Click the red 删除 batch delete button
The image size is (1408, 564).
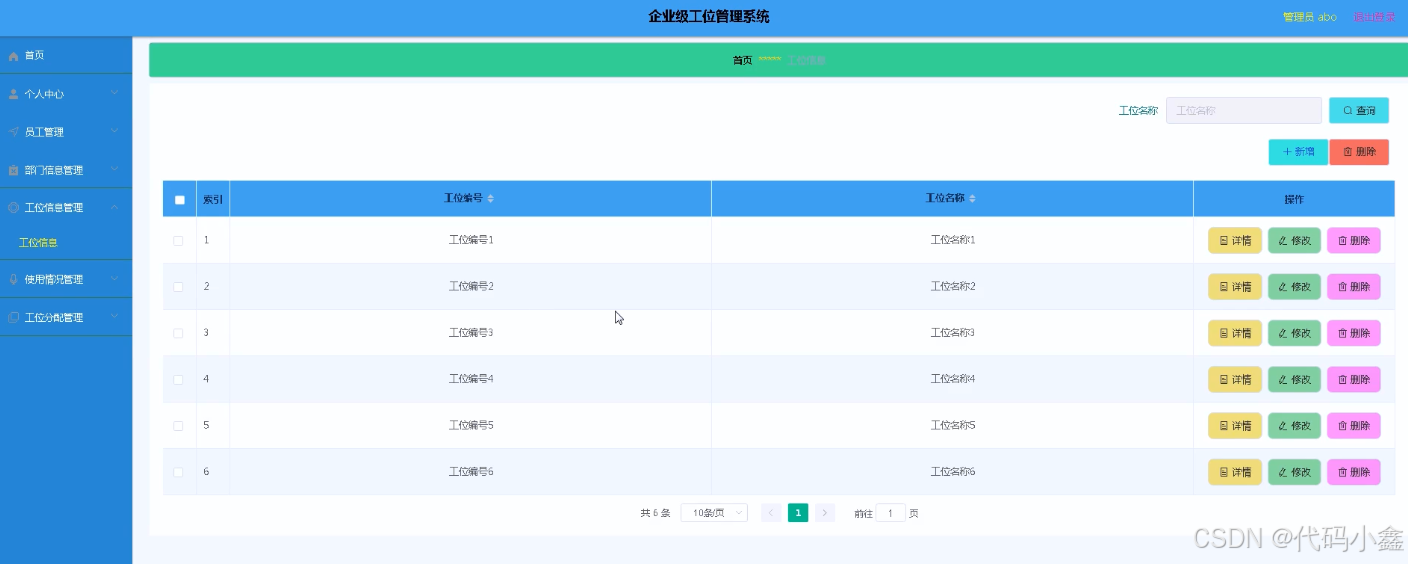click(x=1359, y=152)
